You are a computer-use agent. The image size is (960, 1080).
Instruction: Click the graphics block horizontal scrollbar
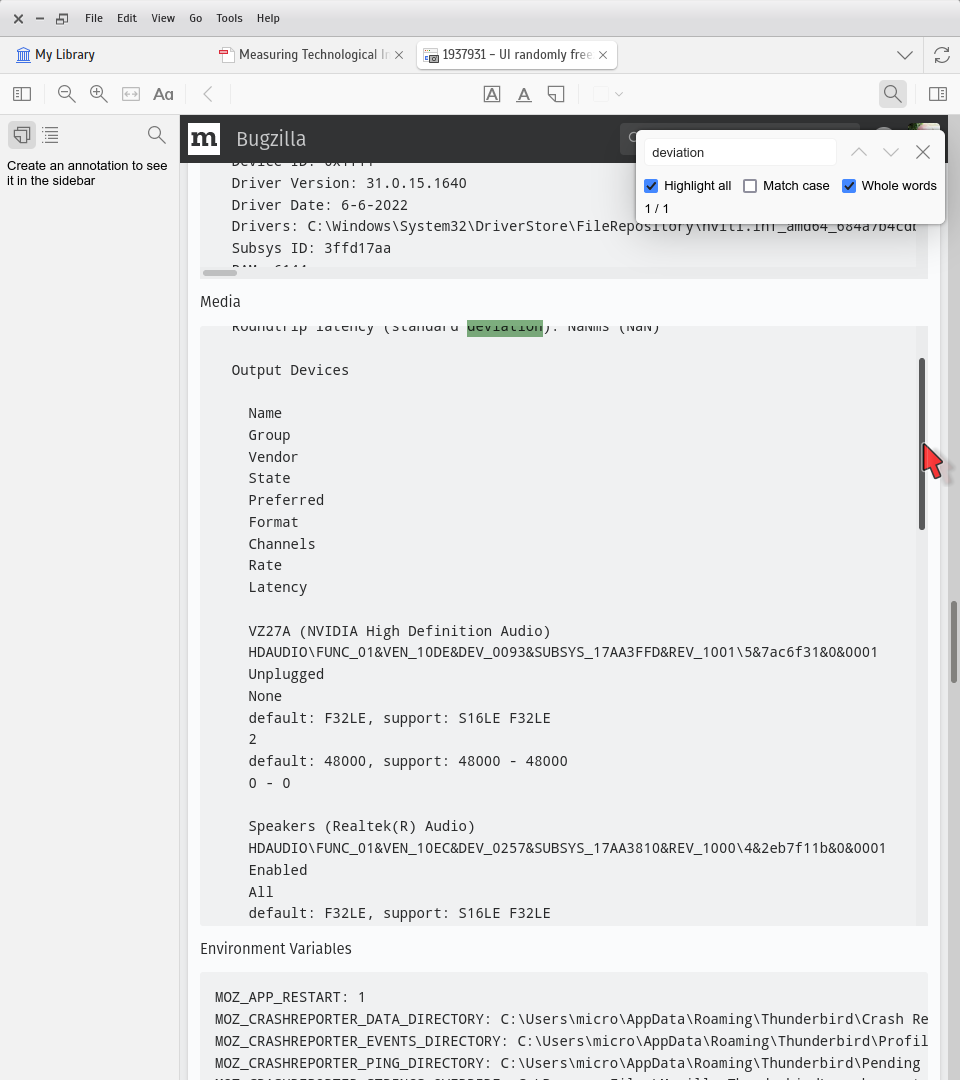click(220, 273)
